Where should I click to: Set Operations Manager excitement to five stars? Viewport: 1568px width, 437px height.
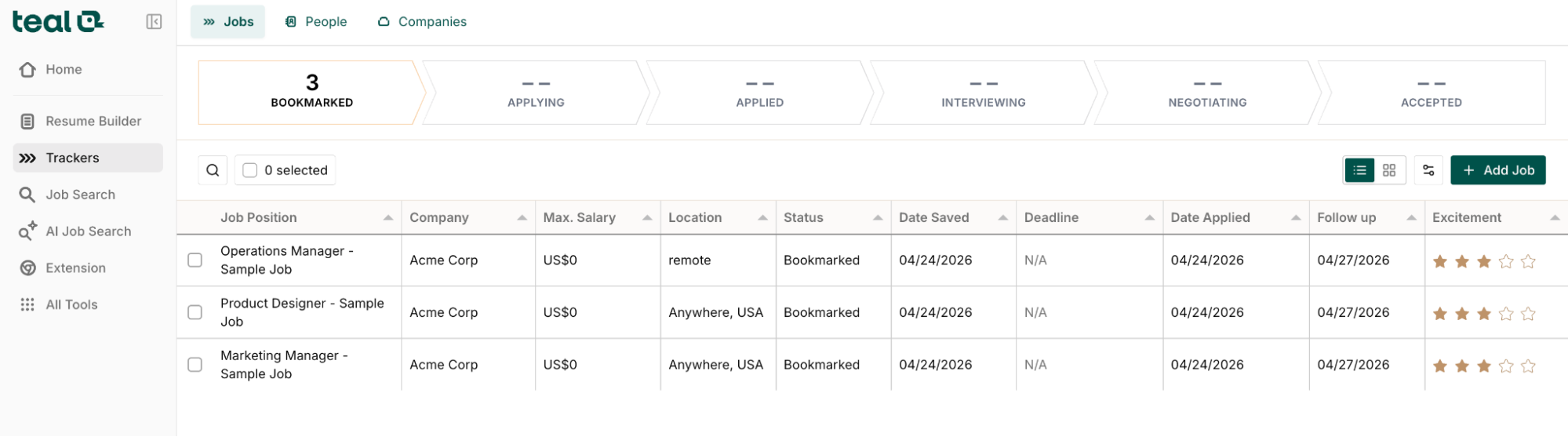pyautogui.click(x=1528, y=261)
